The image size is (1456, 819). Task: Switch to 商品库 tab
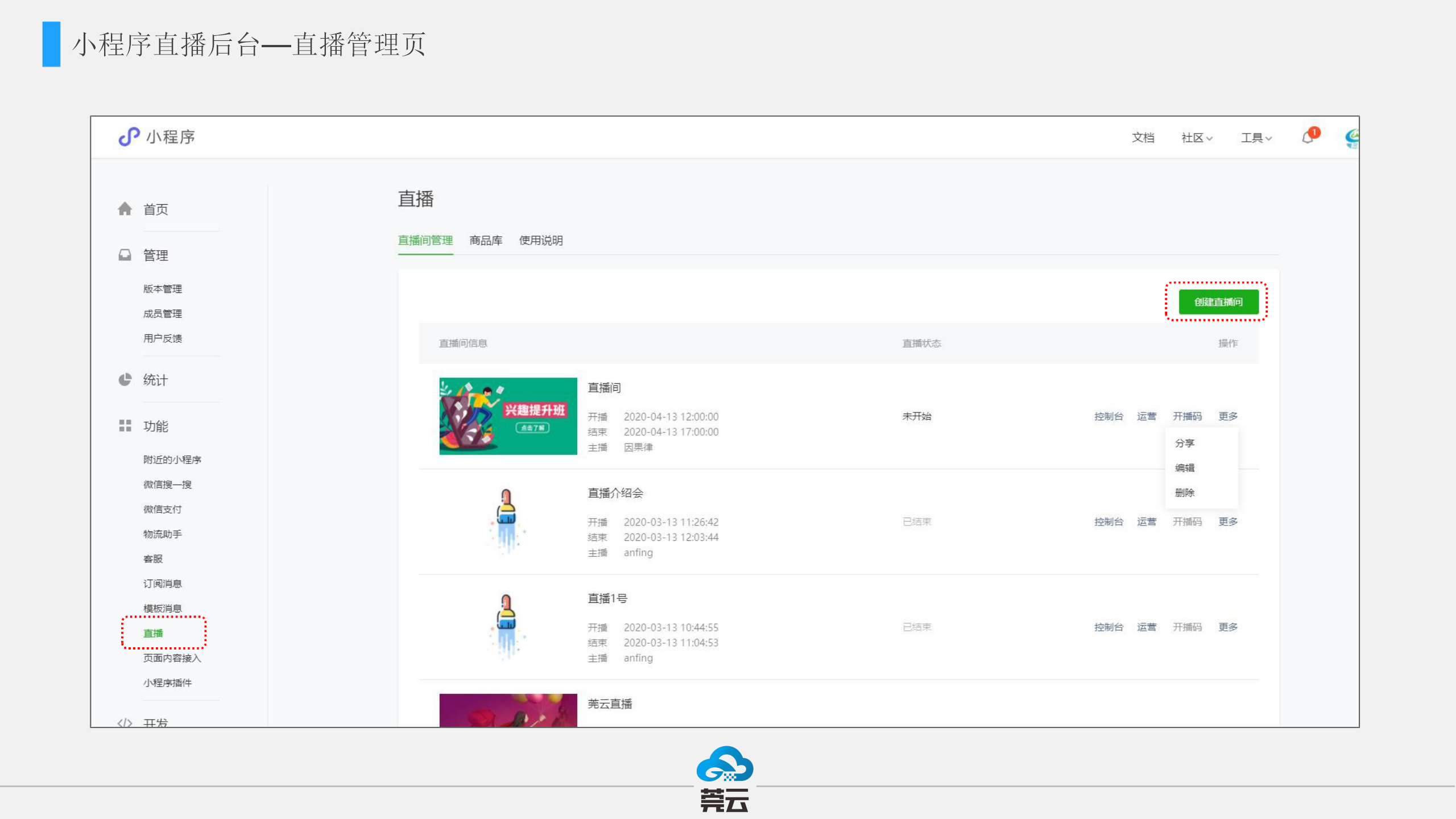click(x=486, y=241)
